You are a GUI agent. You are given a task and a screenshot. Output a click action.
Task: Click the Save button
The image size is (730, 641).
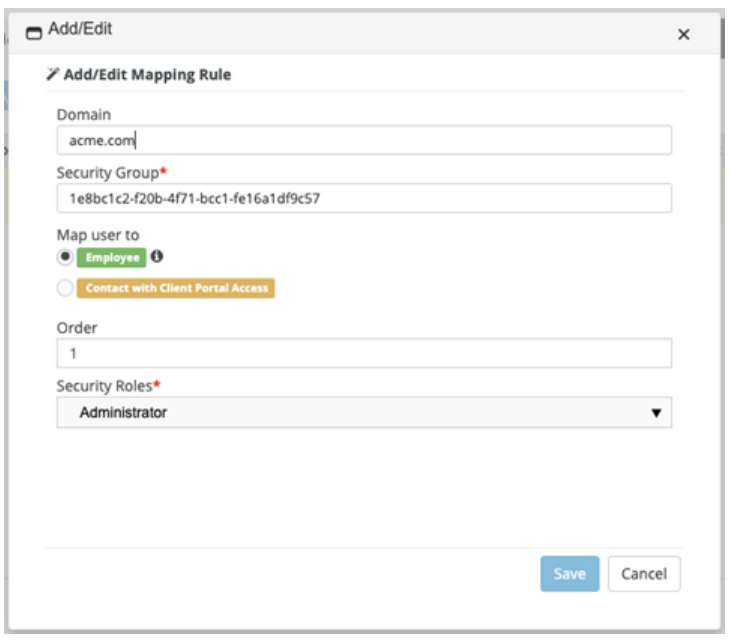coord(569,574)
